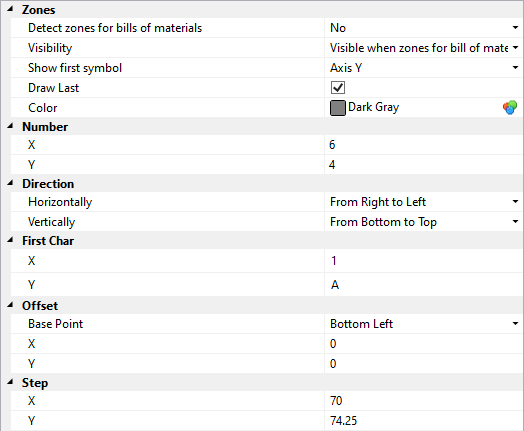Collapse the First Char section
The height and width of the screenshot is (431, 524).
coord(10,240)
